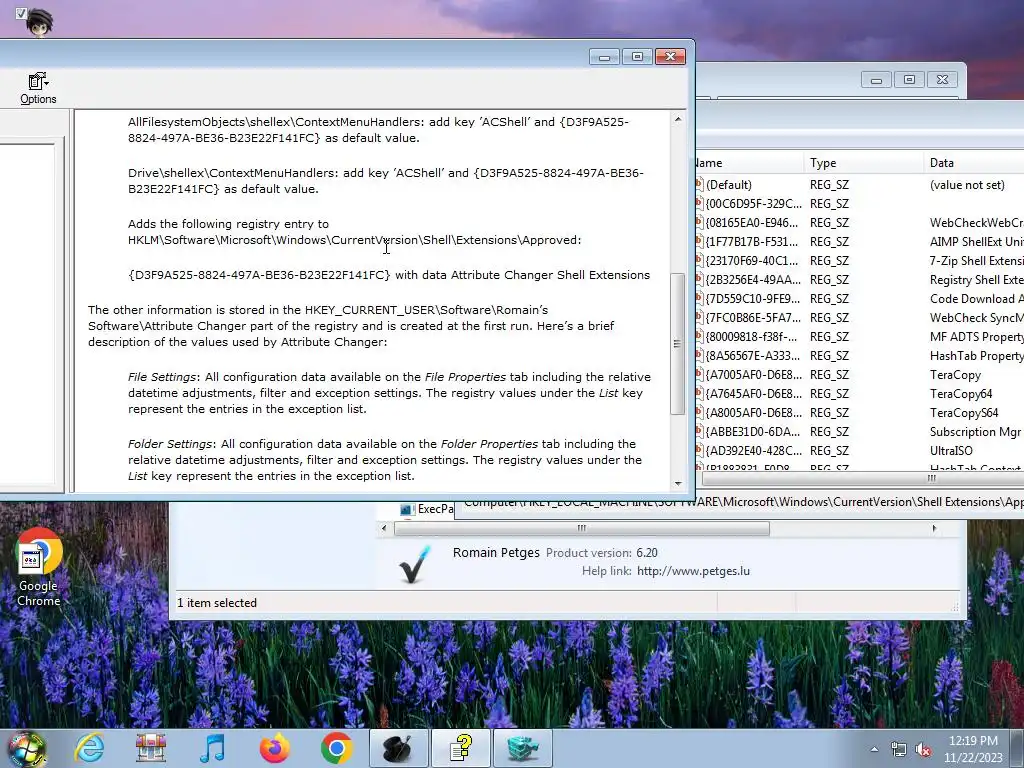Select registry value {A8005AF0-D6E8...
The image size is (1024, 768).
coord(753,412)
